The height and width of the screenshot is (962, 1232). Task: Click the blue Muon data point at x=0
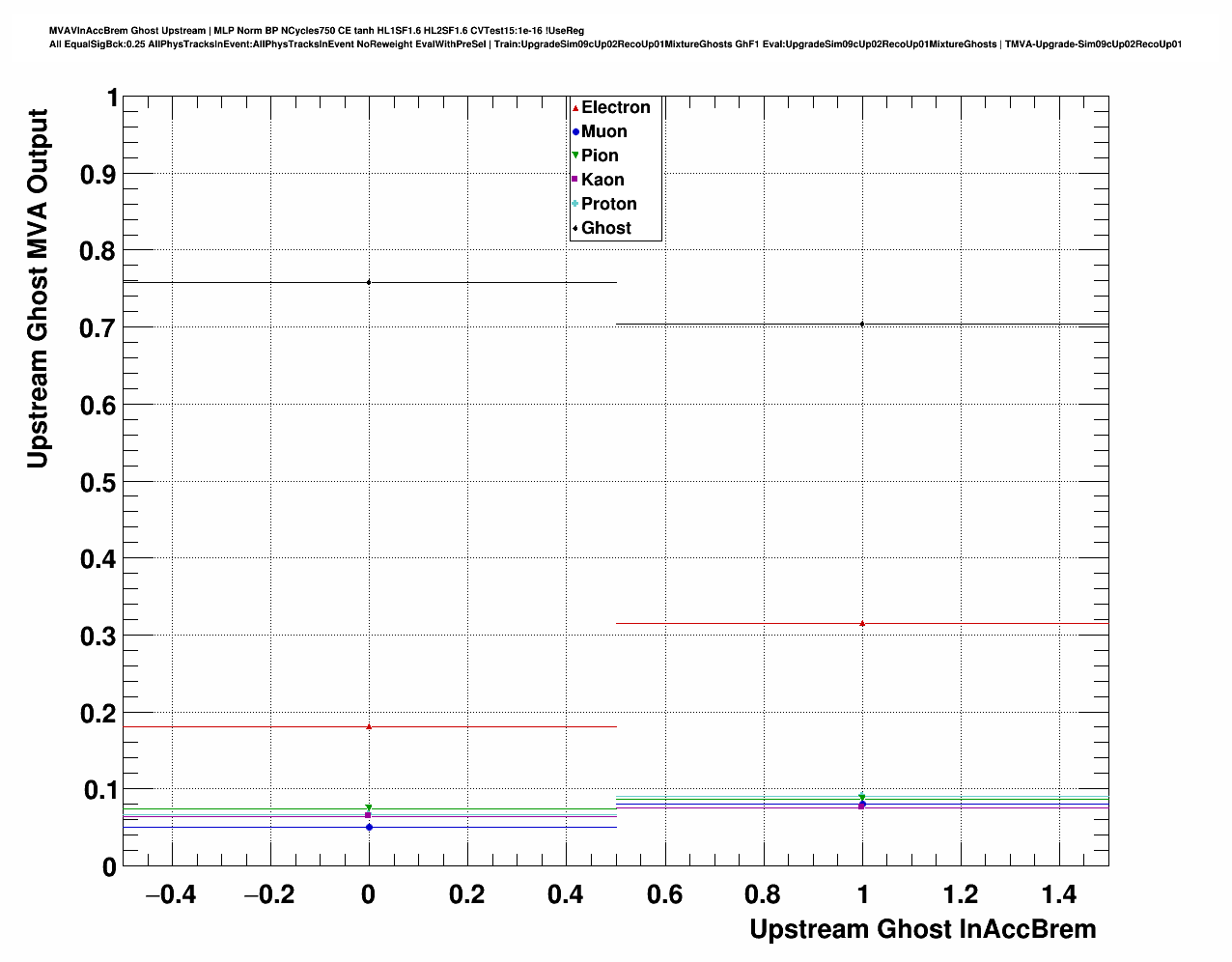pyautogui.click(x=369, y=827)
